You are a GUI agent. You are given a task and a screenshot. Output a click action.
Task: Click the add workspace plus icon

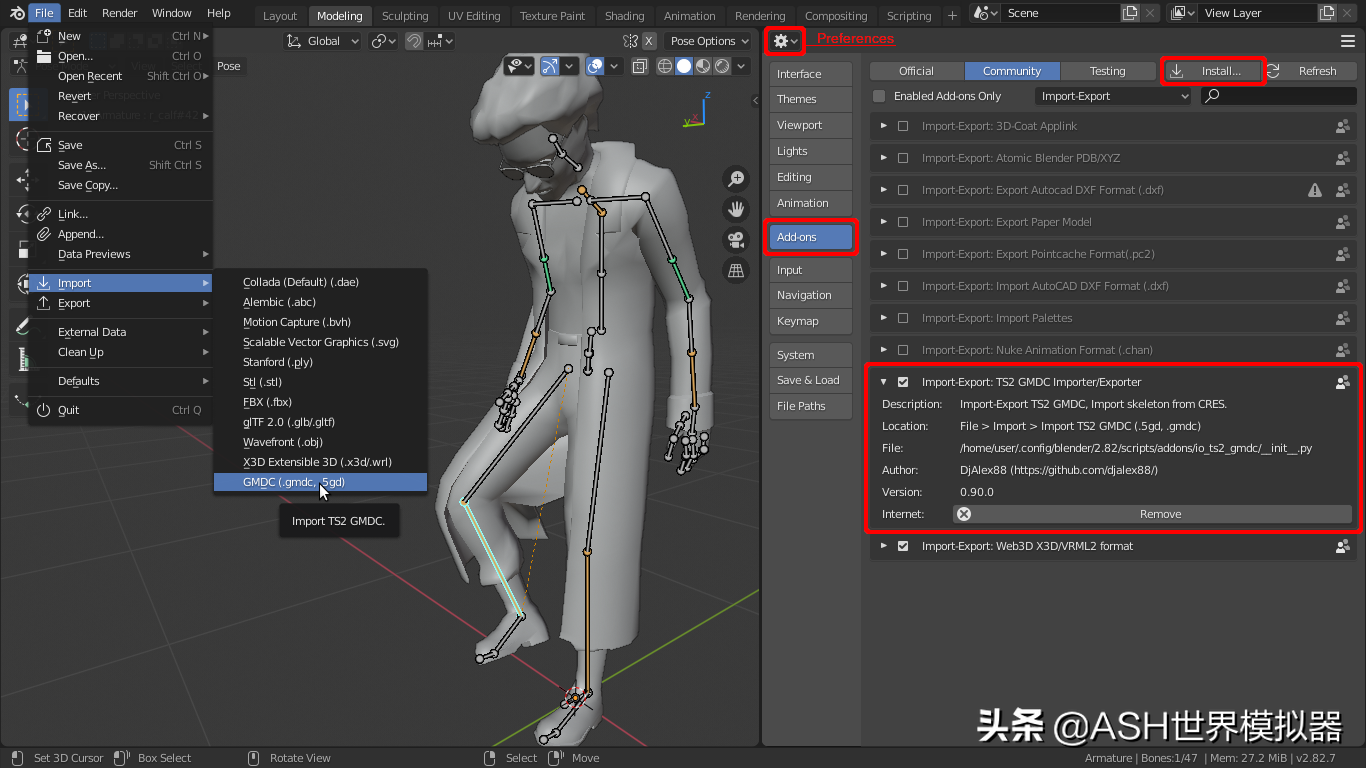pyautogui.click(x=952, y=16)
